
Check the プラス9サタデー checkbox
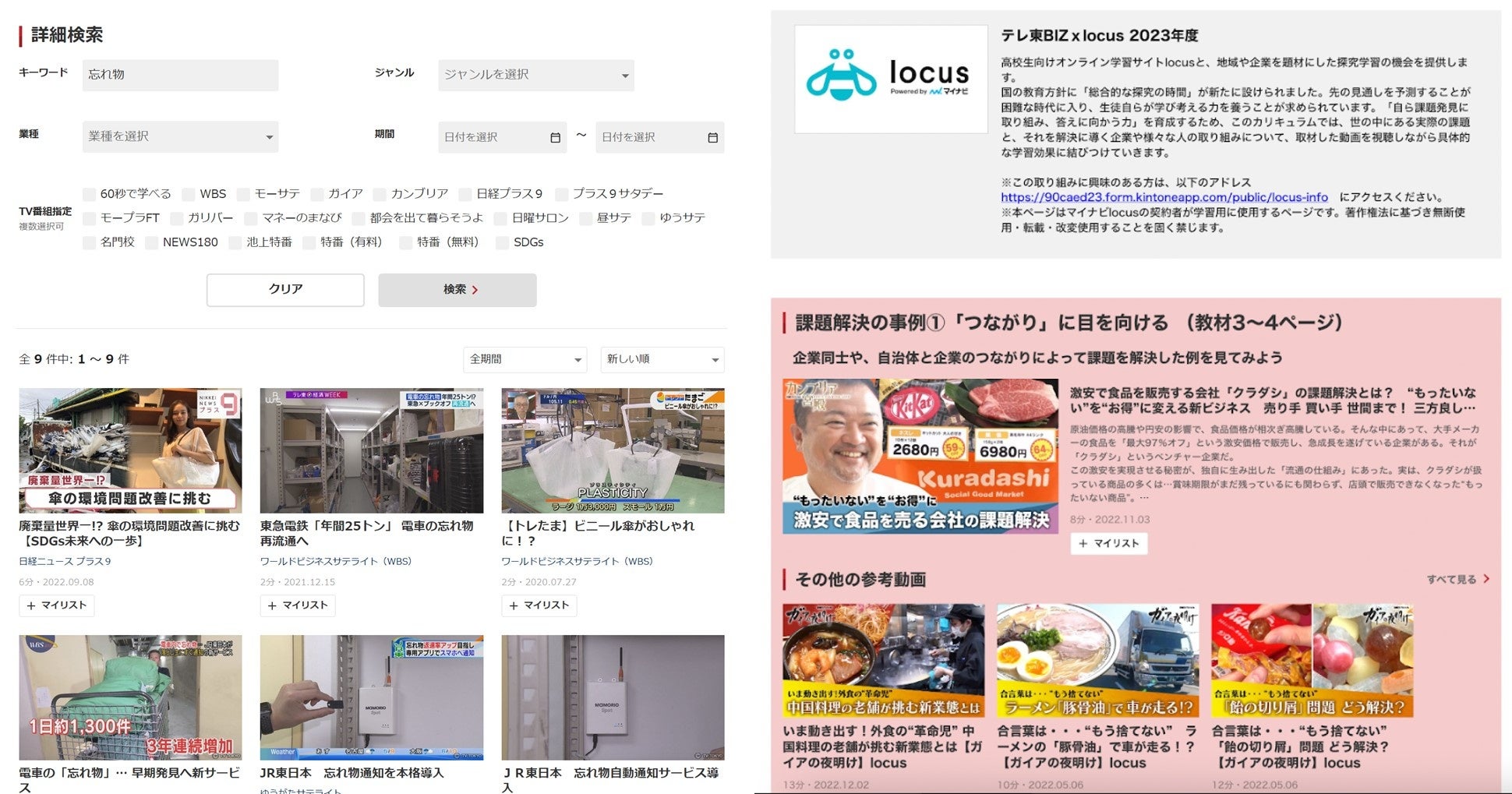point(561,194)
